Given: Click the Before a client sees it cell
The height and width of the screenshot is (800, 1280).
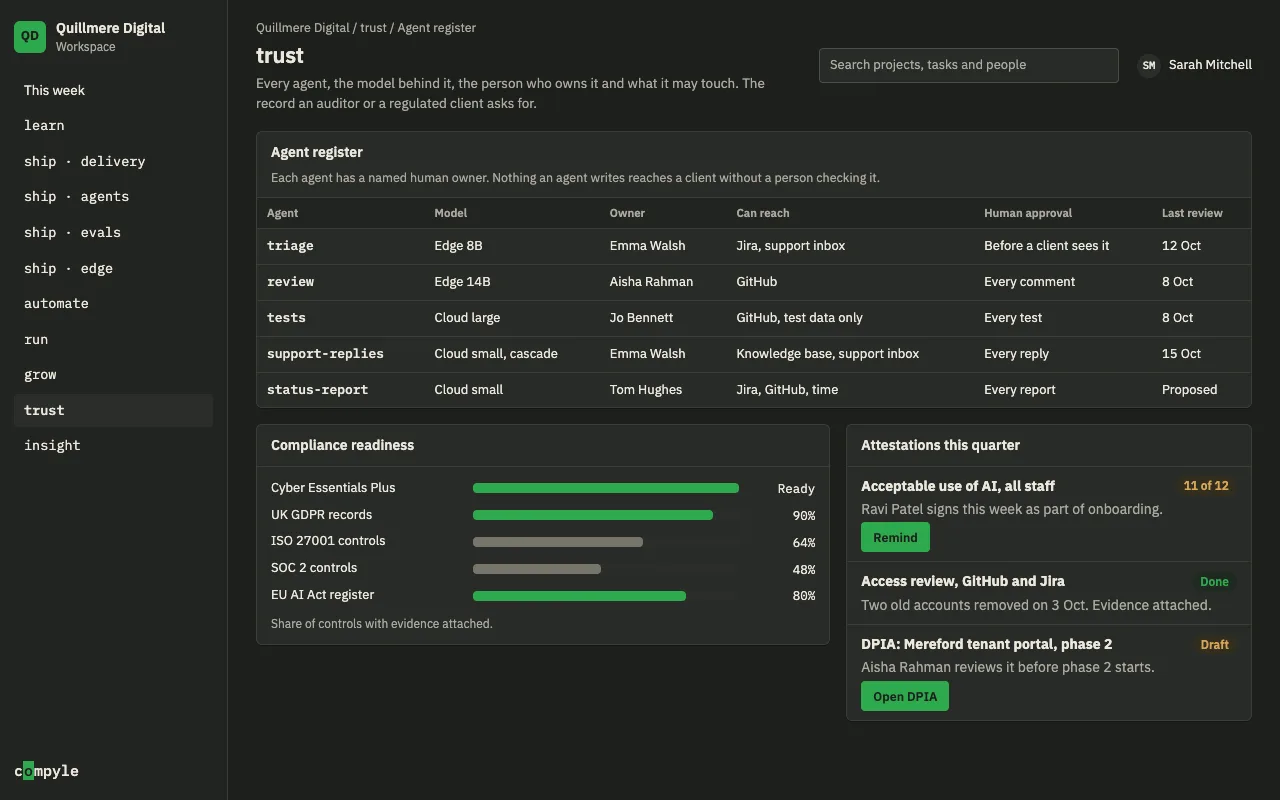Looking at the screenshot, I should [x=1046, y=246].
